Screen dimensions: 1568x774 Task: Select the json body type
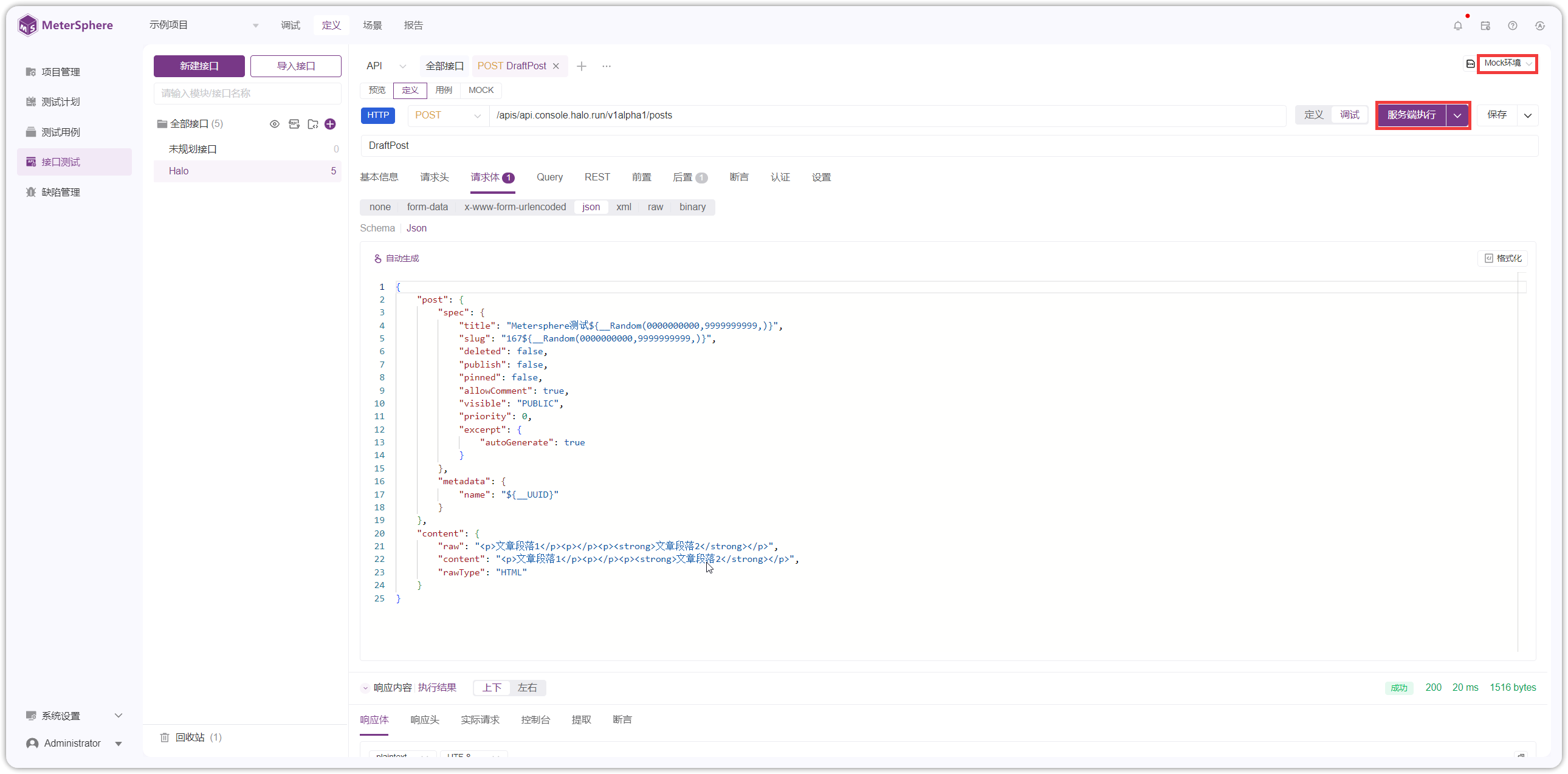point(591,207)
